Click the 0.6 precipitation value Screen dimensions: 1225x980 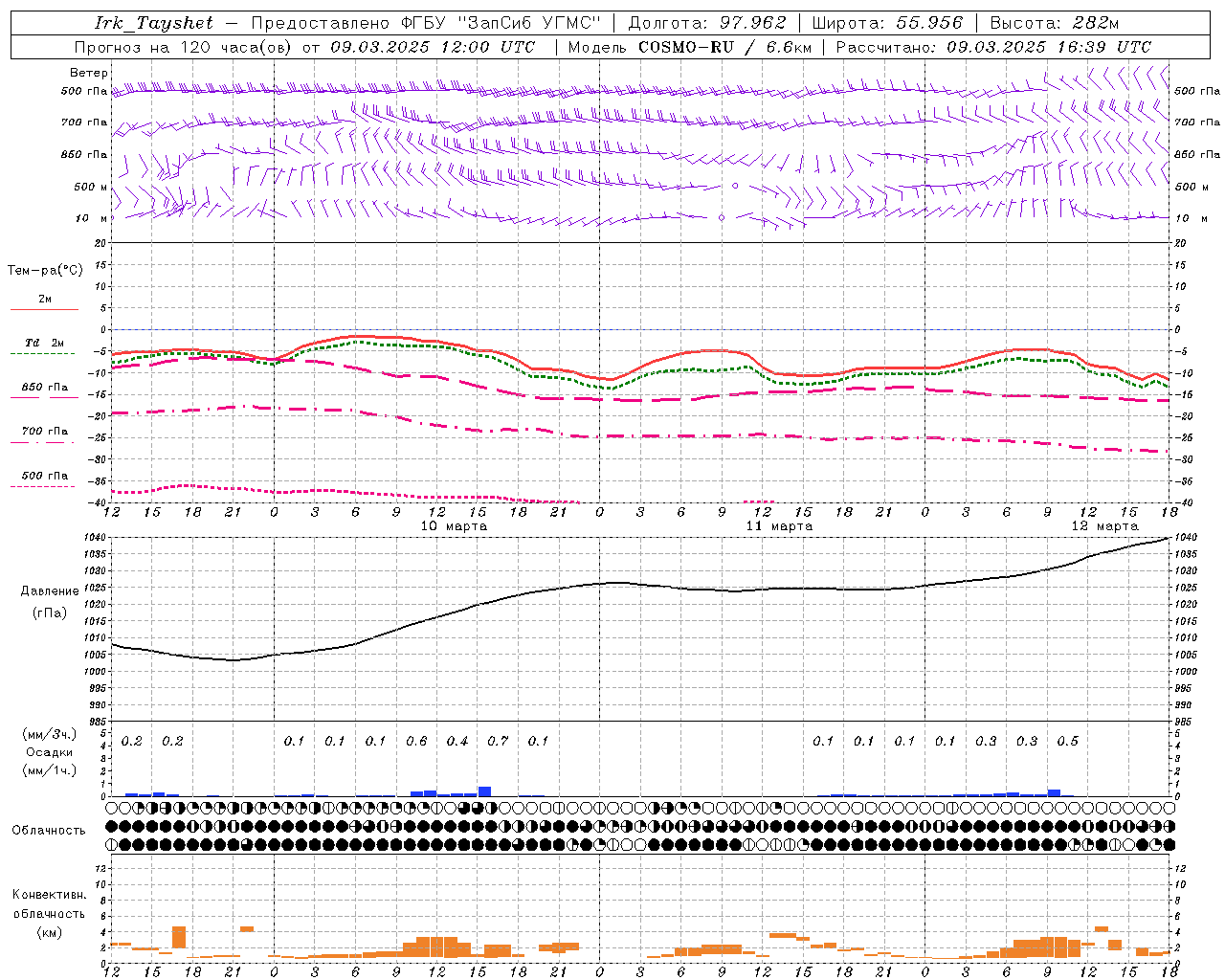click(416, 741)
